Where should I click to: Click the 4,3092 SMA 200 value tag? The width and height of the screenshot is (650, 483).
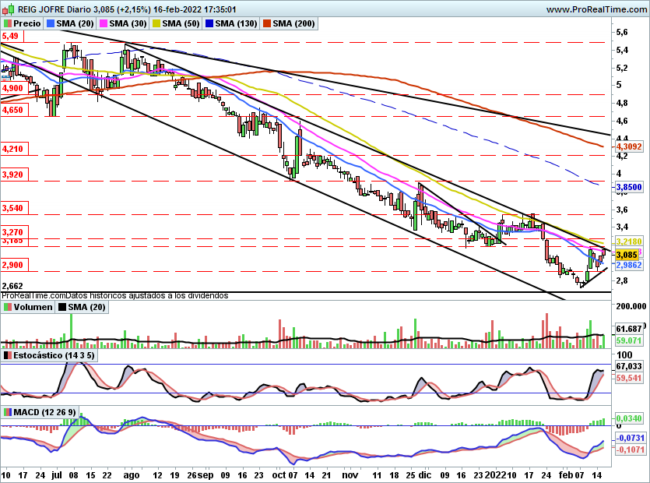tap(628, 147)
